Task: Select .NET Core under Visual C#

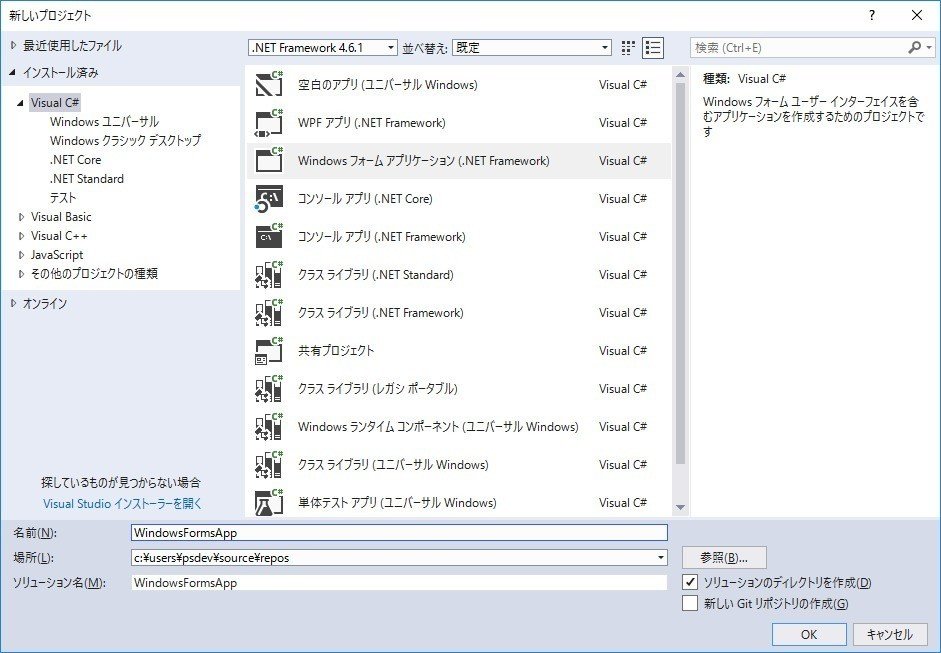Action: 77,159
